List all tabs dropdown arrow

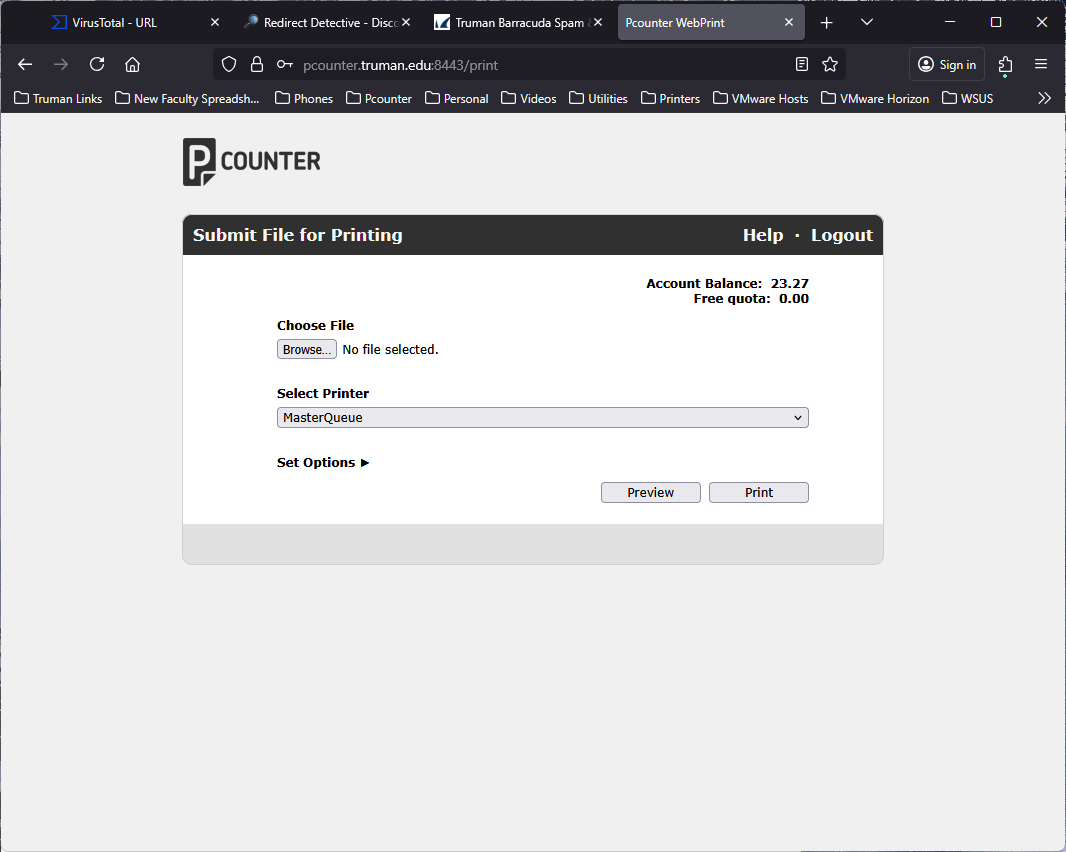[867, 22]
